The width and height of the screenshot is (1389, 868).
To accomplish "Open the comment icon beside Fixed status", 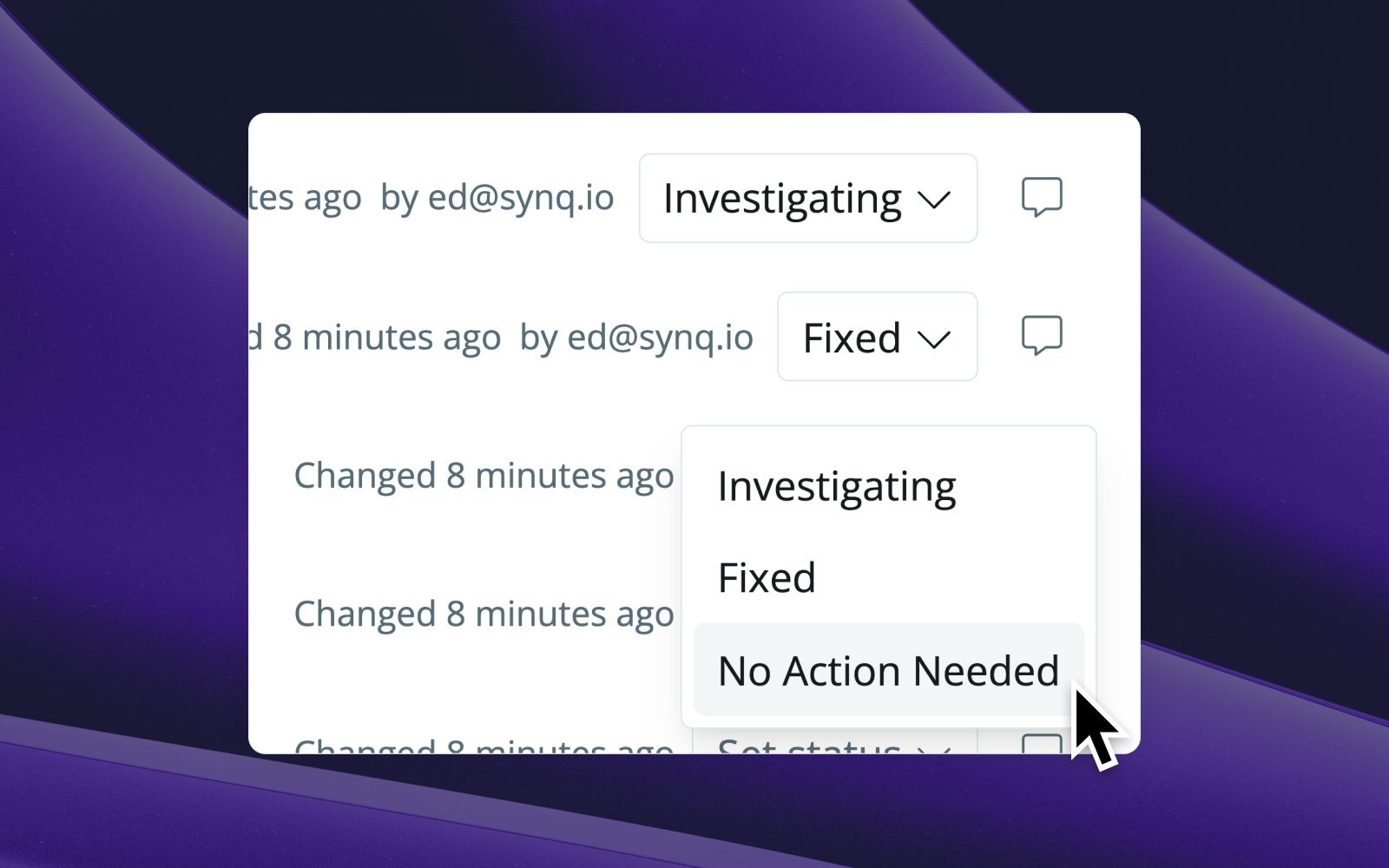I will point(1042,336).
